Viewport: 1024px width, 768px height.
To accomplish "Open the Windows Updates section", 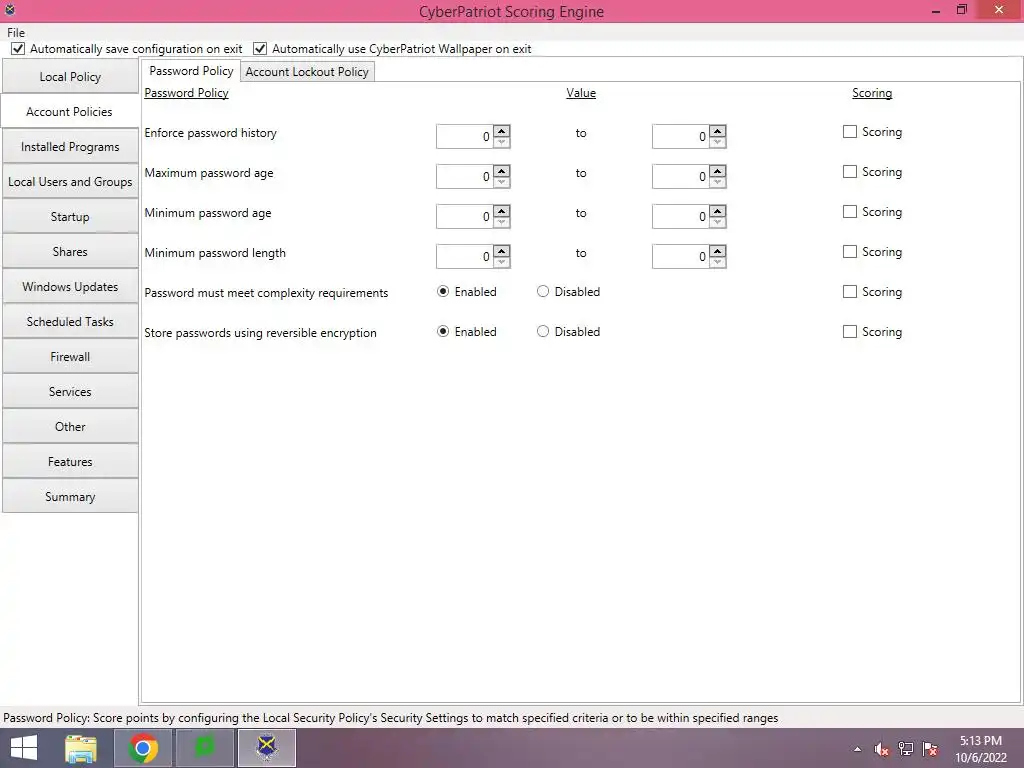I will coord(70,287).
